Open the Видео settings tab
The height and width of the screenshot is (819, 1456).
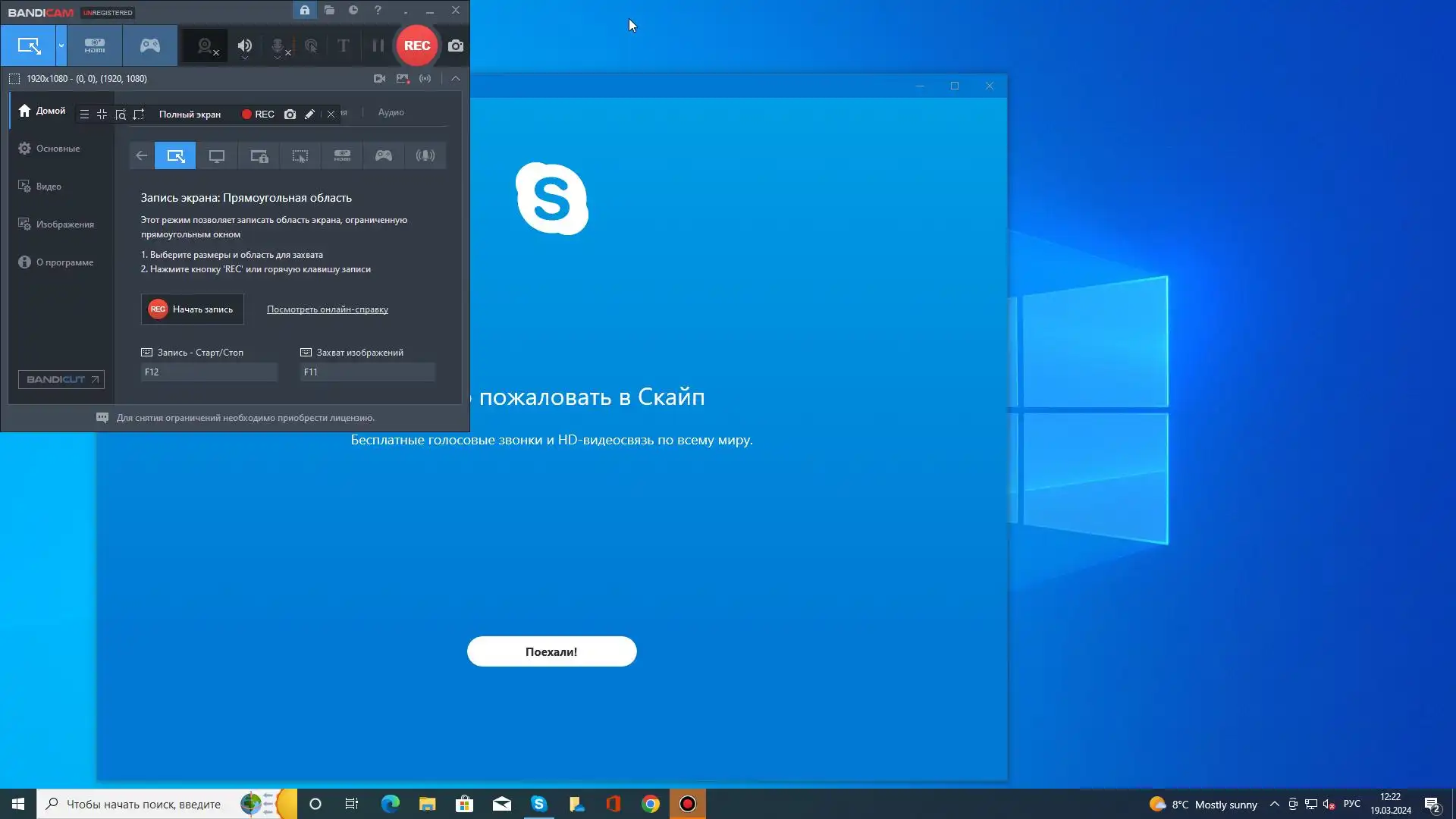pyautogui.click(x=49, y=187)
